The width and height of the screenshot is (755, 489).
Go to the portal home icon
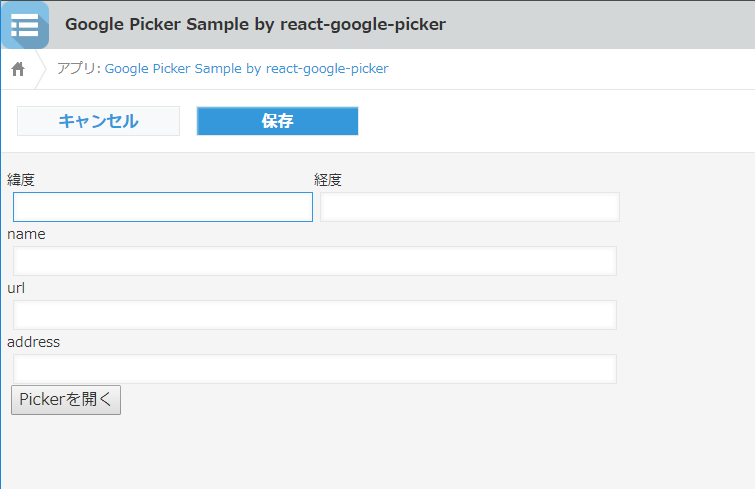click(18, 69)
